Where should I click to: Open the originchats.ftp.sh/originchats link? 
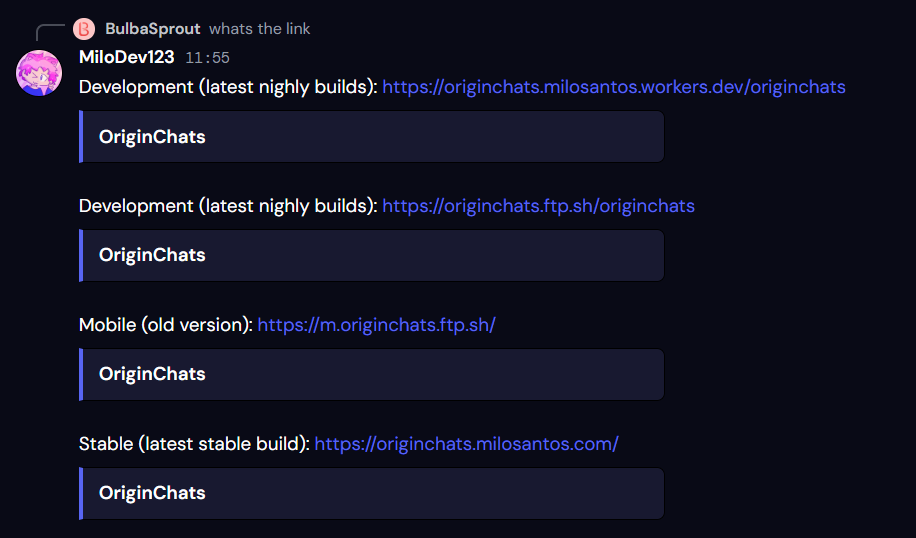pos(538,206)
